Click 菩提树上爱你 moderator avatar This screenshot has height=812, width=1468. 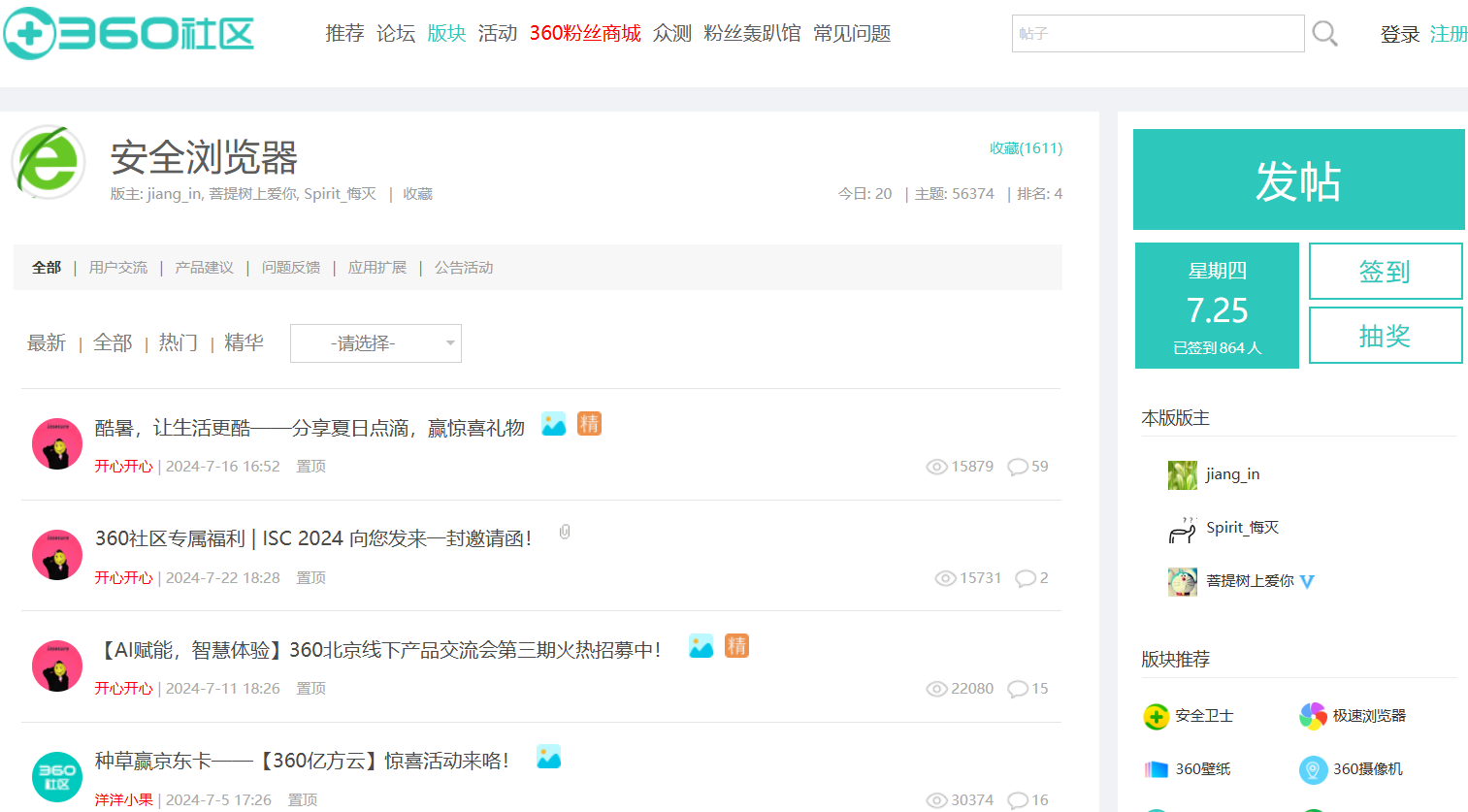pos(1183,582)
